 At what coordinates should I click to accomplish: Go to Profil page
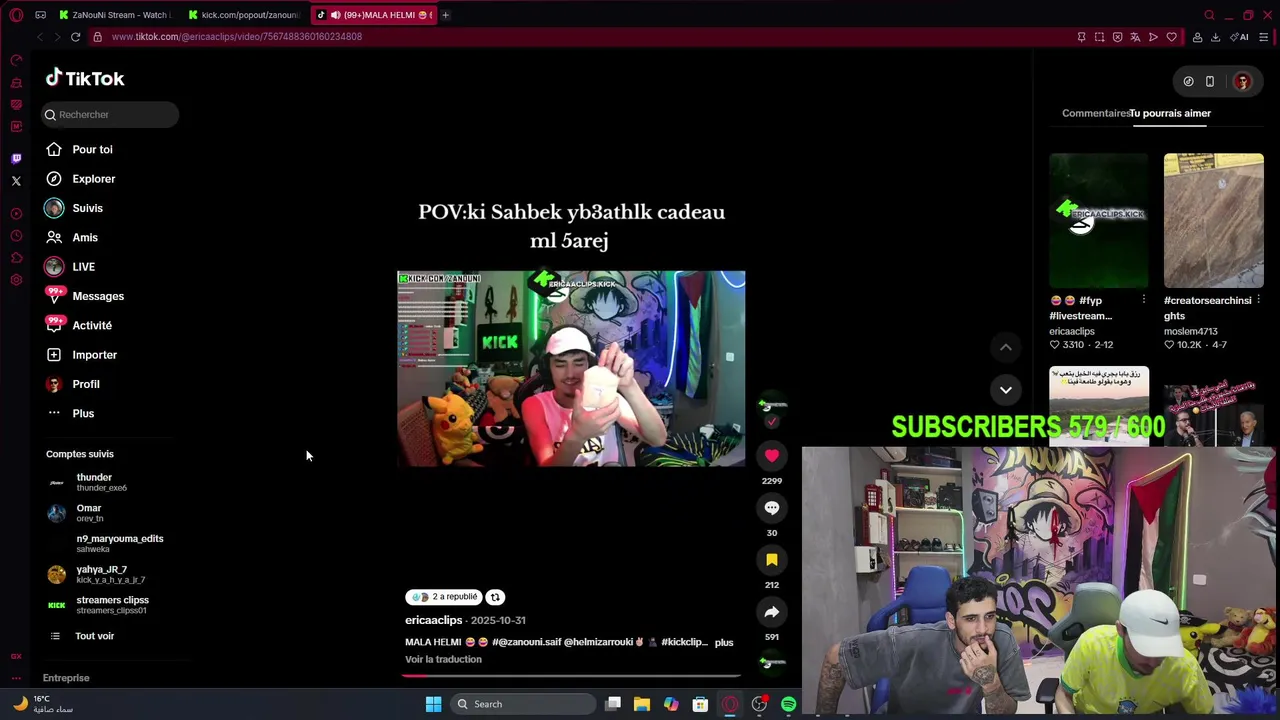tap(73, 384)
